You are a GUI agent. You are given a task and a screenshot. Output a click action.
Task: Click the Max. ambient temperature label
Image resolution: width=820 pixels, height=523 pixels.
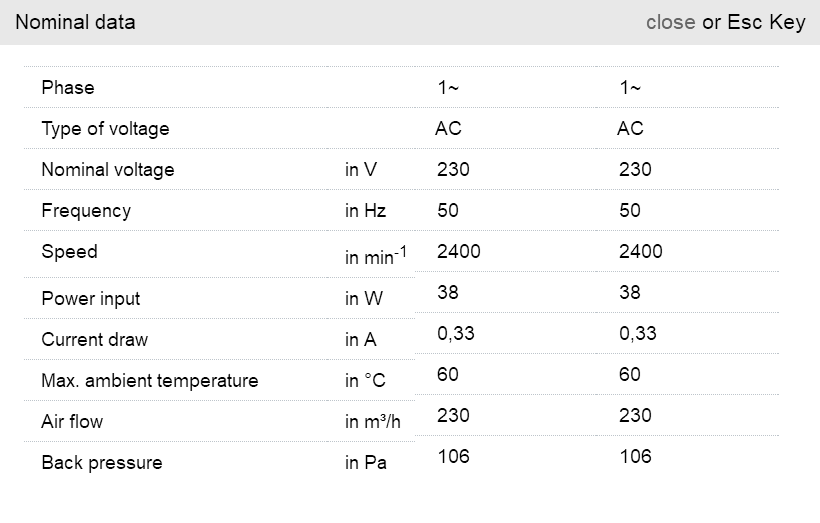click(149, 381)
